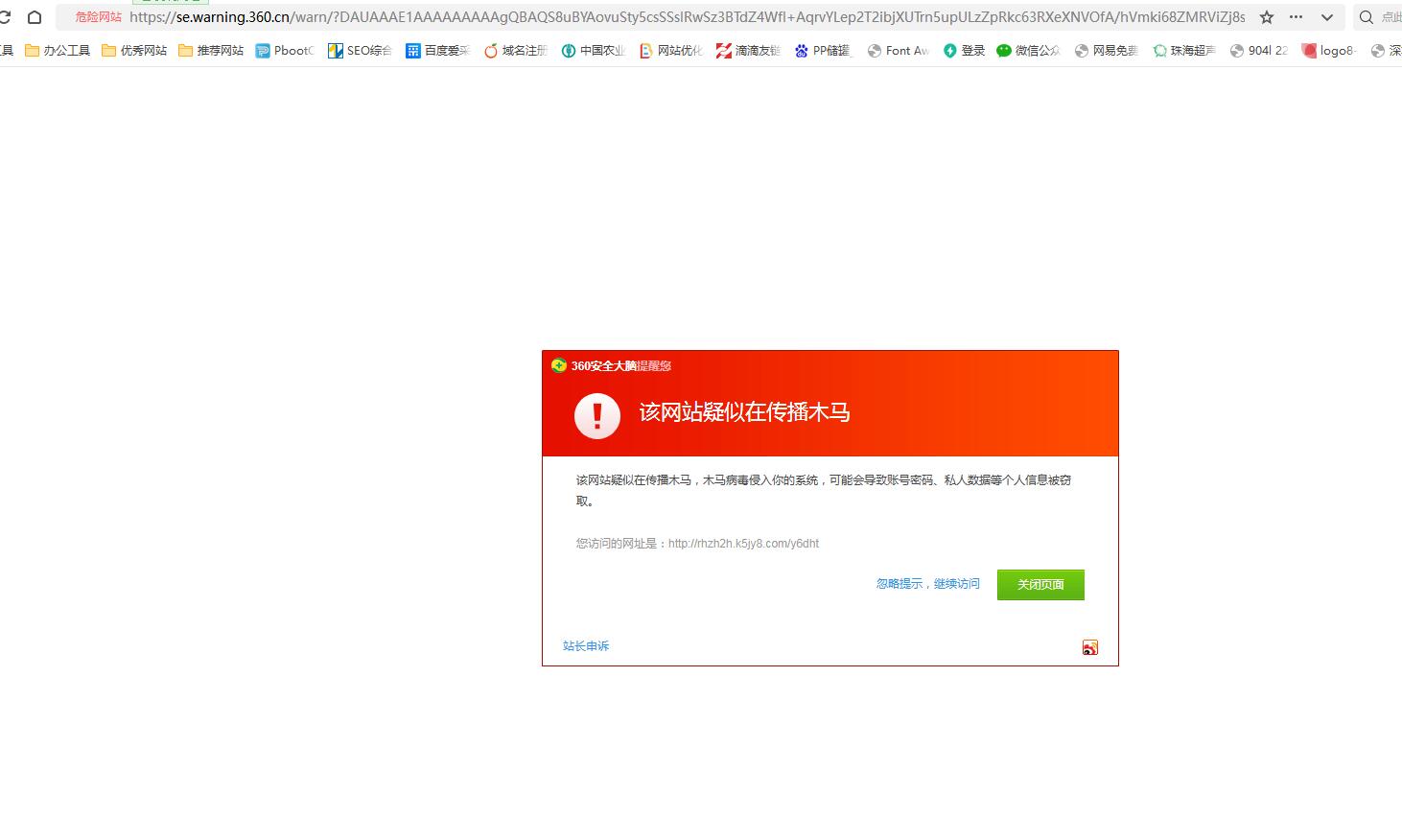Select the se.warning.360.cn address bar URL
The image size is (1402, 840).
pyautogui.click(x=687, y=17)
